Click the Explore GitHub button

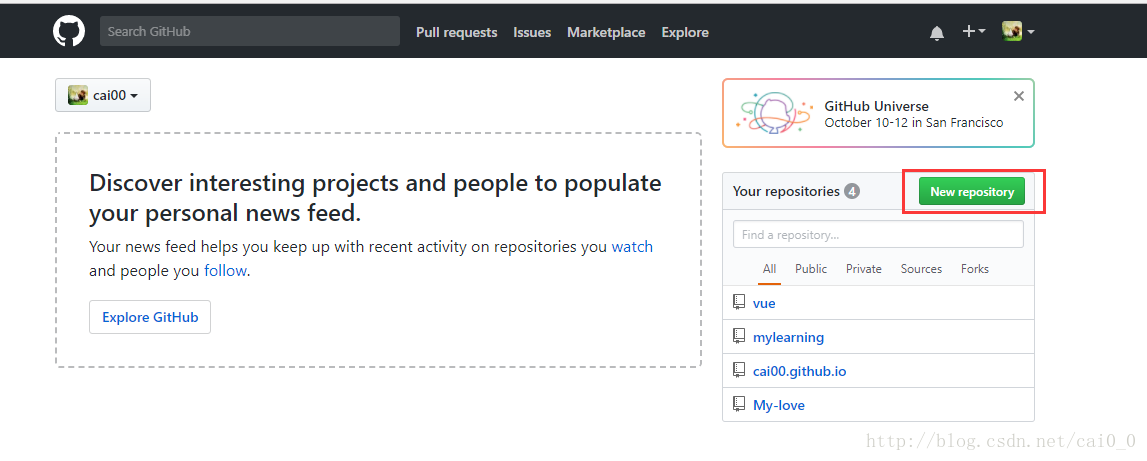[150, 317]
